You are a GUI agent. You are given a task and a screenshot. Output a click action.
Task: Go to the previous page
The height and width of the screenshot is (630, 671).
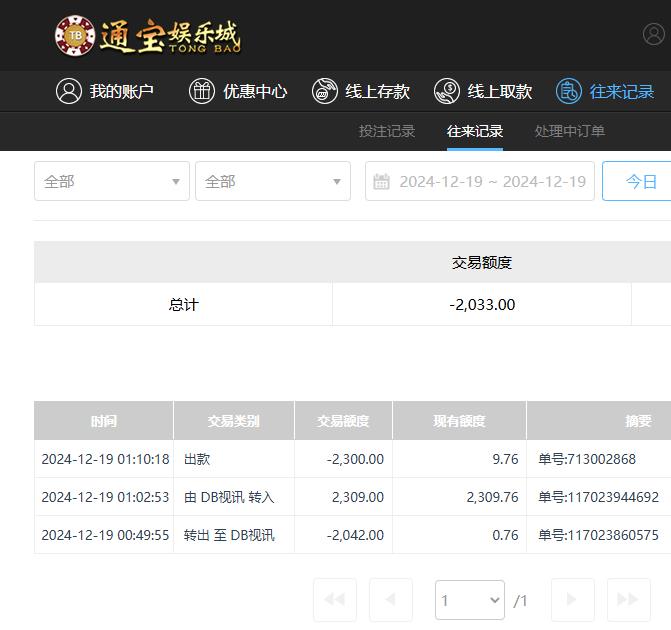click(391, 600)
